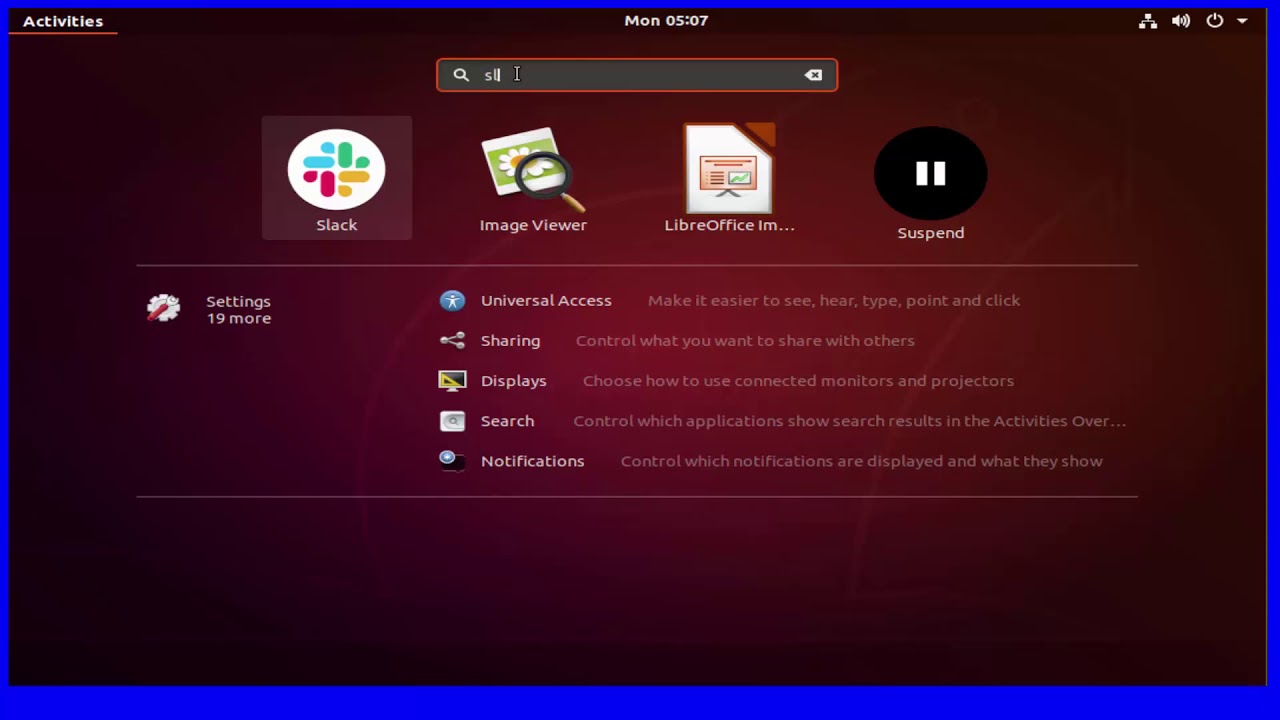
Task: Select the Displays result label
Action: (x=513, y=380)
